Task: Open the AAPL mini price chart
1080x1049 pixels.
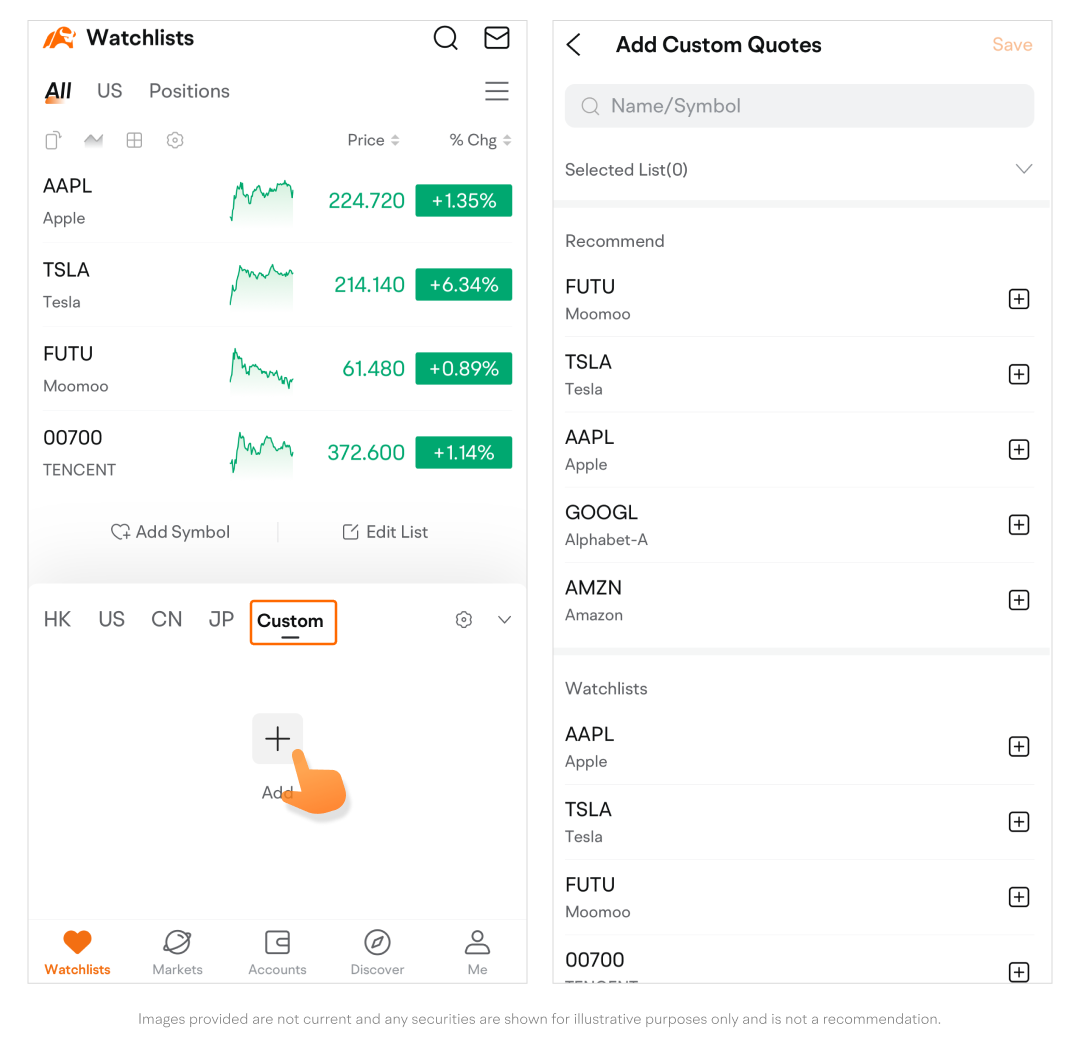Action: click(x=261, y=201)
